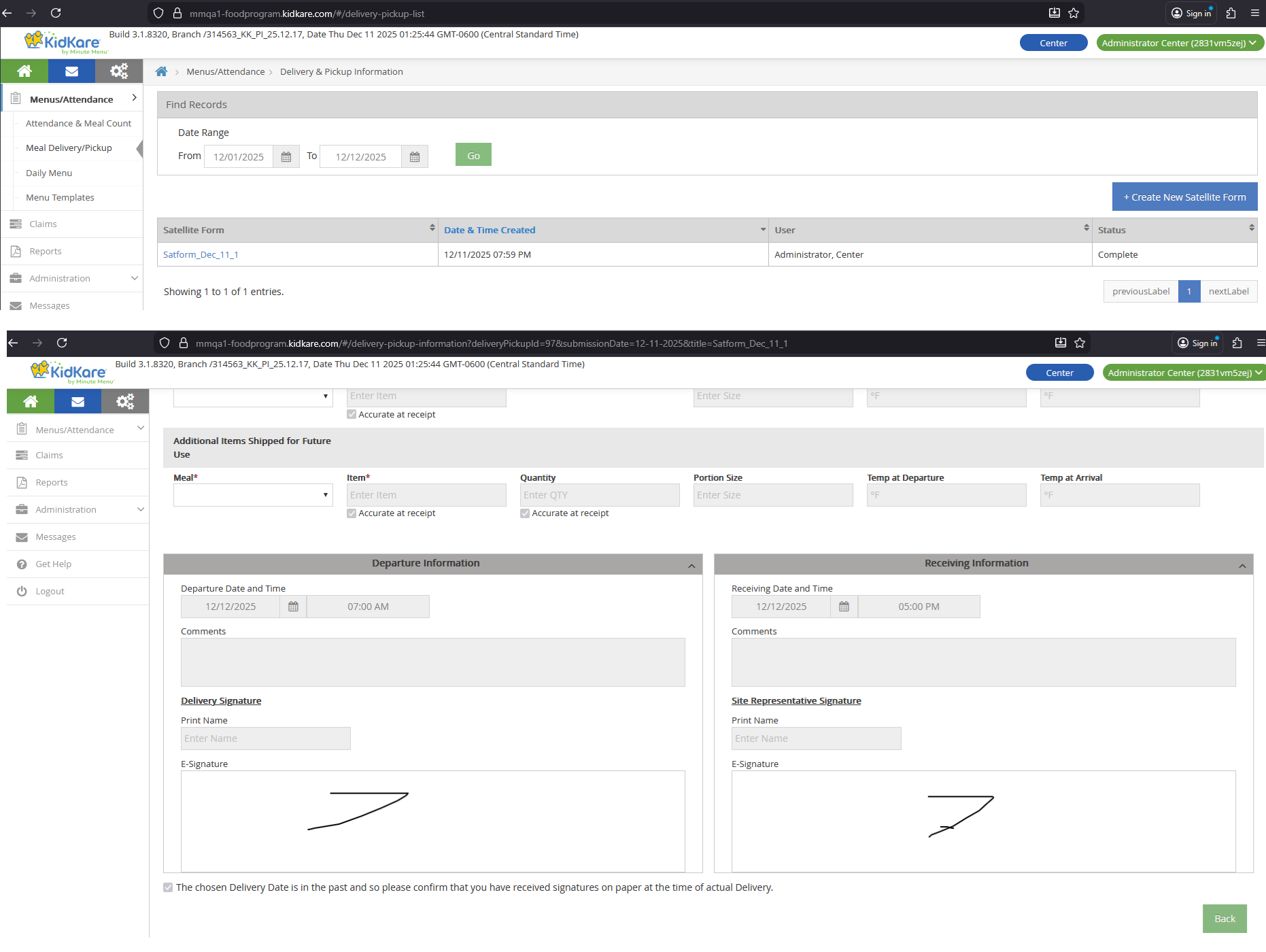1266x952 pixels.
Task: Bookmark the delivery-pickup-list page with star icon
Action: 1074,13
